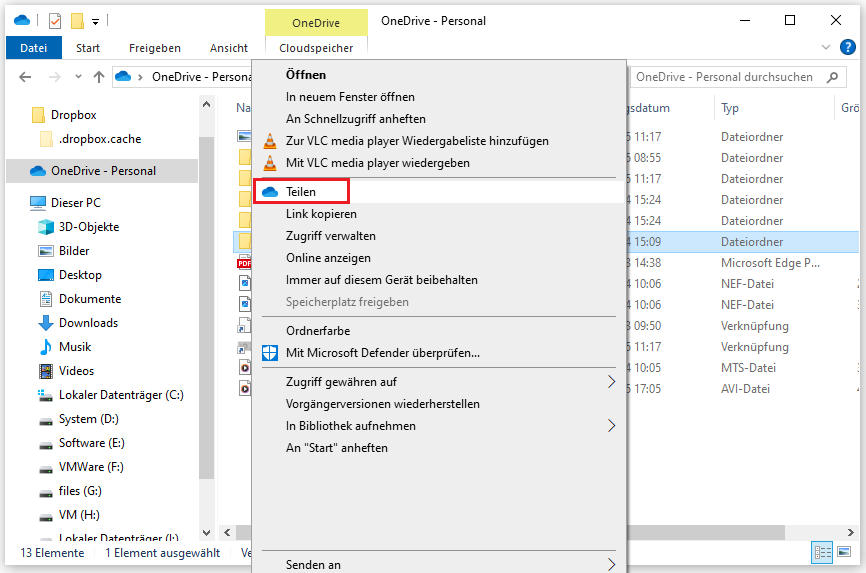This screenshot has height=573, width=866.
Task: Open the Datei ribbon tab
Action: click(34, 48)
